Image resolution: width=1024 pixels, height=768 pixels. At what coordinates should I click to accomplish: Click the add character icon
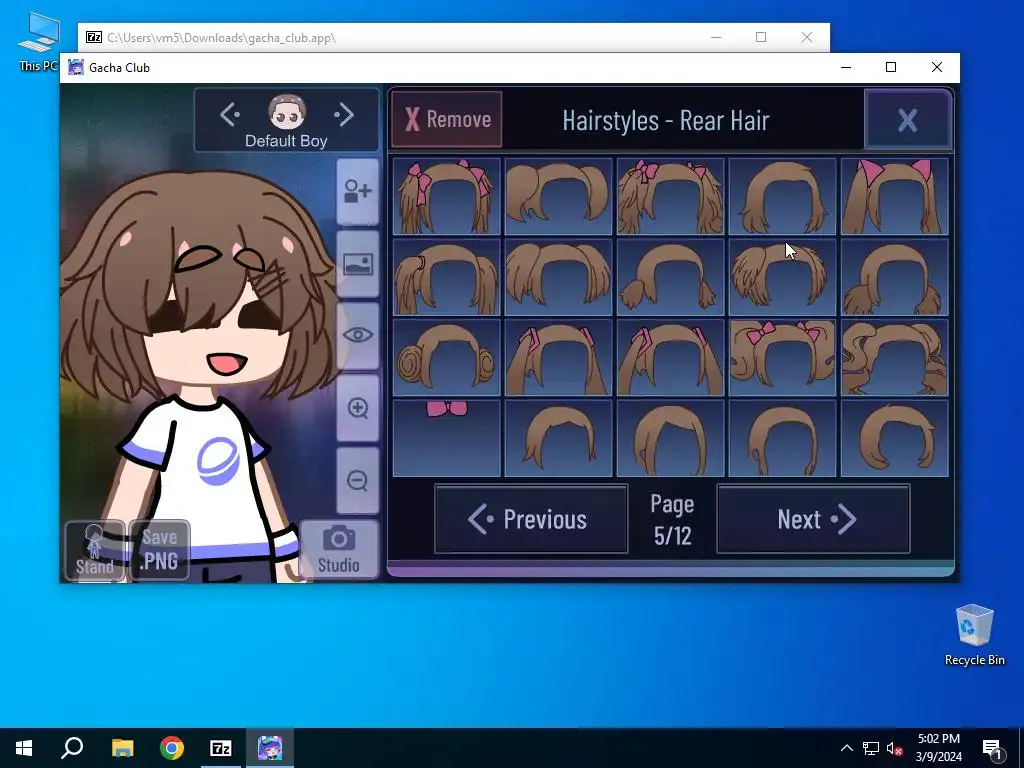click(358, 193)
